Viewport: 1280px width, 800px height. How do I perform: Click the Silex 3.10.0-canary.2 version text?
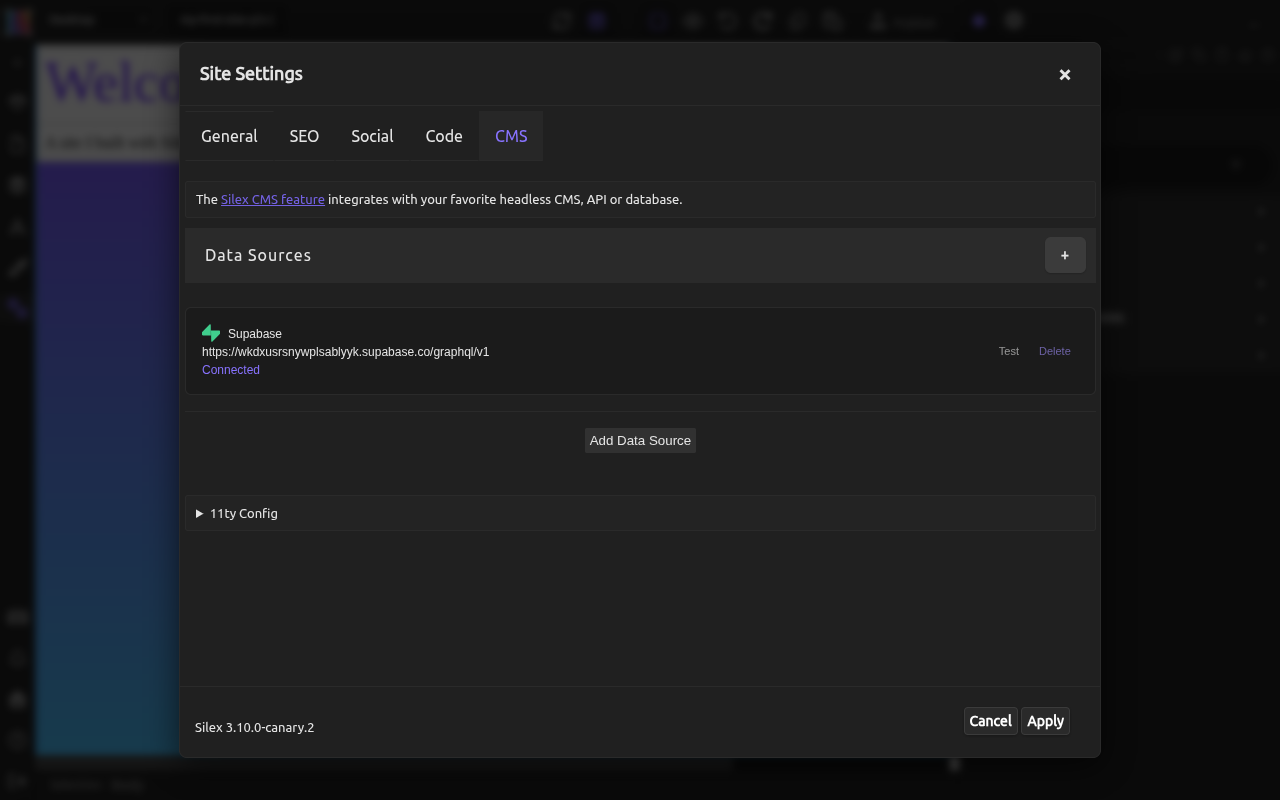[254, 727]
